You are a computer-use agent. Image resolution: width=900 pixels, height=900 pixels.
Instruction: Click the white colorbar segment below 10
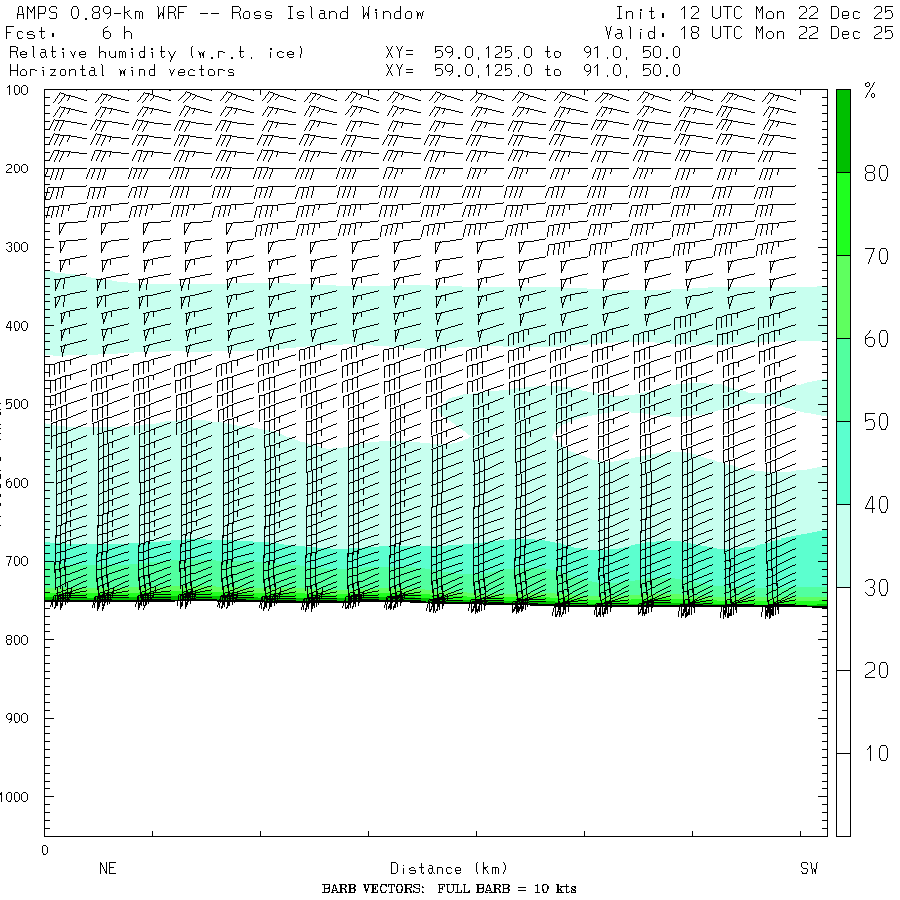(x=843, y=794)
